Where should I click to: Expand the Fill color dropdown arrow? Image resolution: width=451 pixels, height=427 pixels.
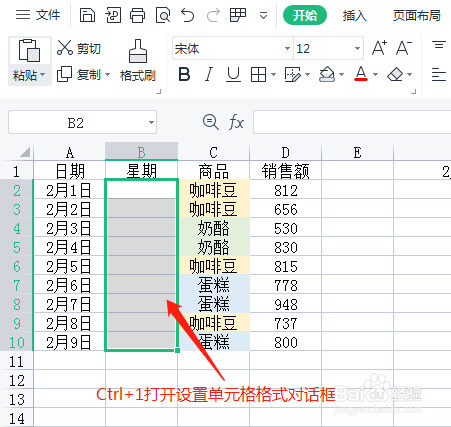341,74
